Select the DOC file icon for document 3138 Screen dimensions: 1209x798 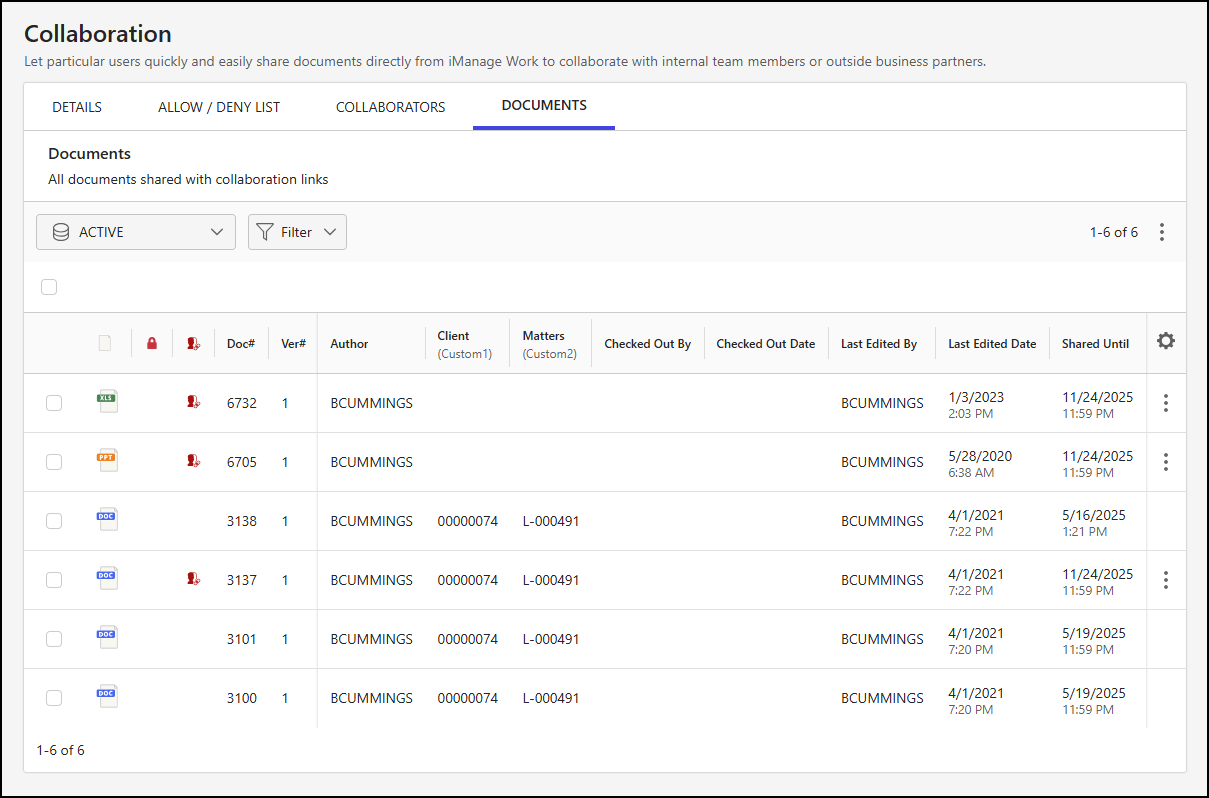tap(107, 519)
